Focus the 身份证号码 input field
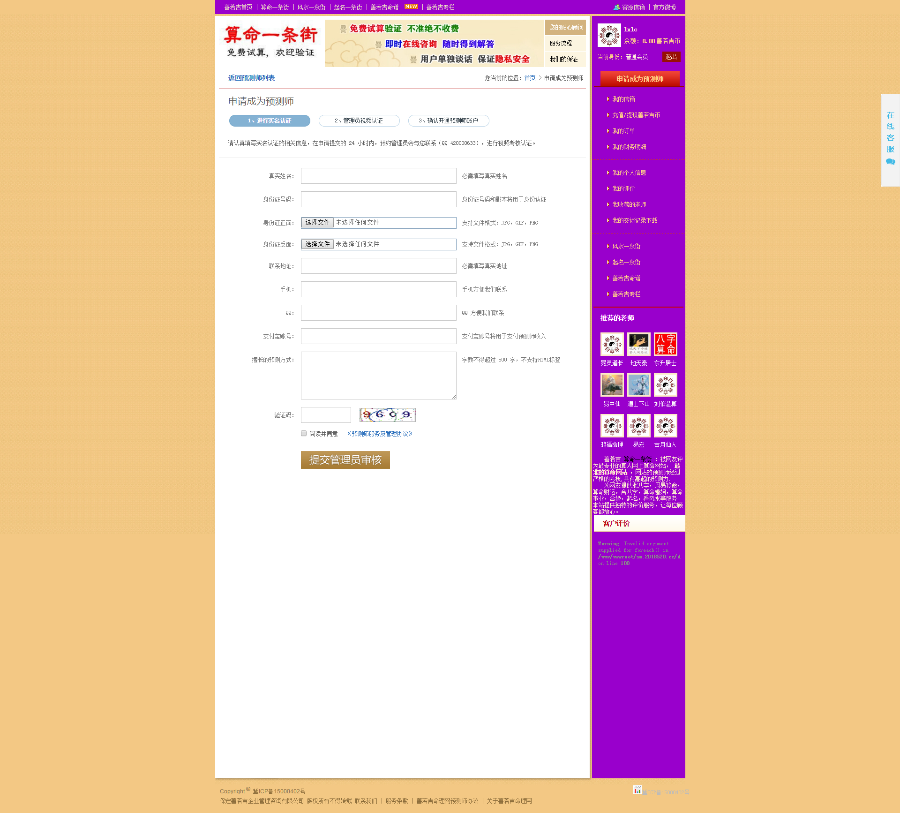Viewport: 900px width, 813px height. tap(379, 199)
